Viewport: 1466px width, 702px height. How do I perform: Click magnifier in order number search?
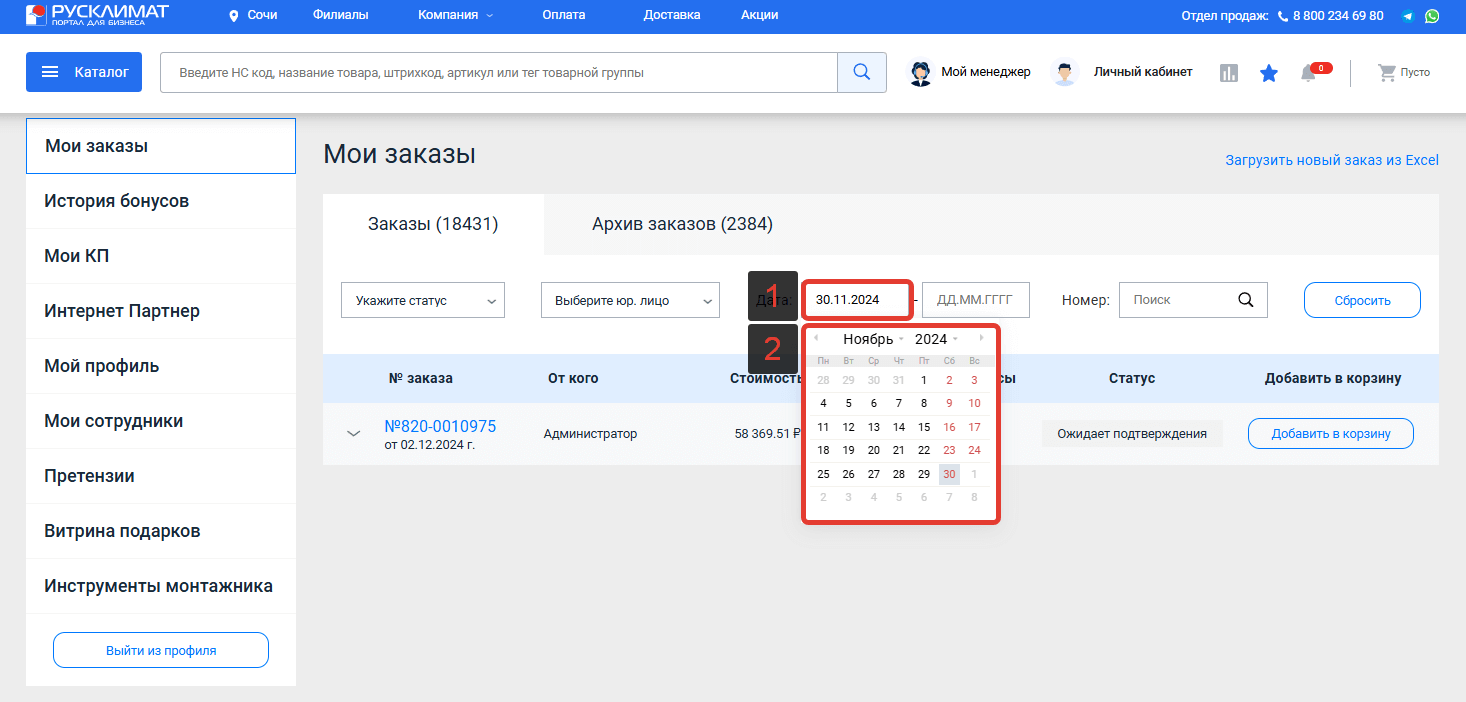tap(1245, 299)
